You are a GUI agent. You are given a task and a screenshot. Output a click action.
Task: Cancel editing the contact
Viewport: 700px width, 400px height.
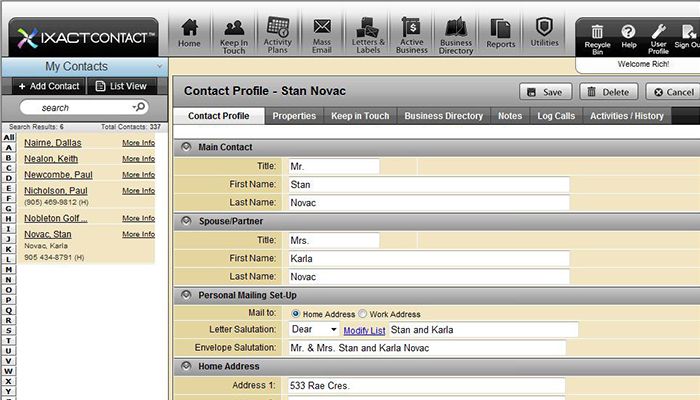point(673,92)
